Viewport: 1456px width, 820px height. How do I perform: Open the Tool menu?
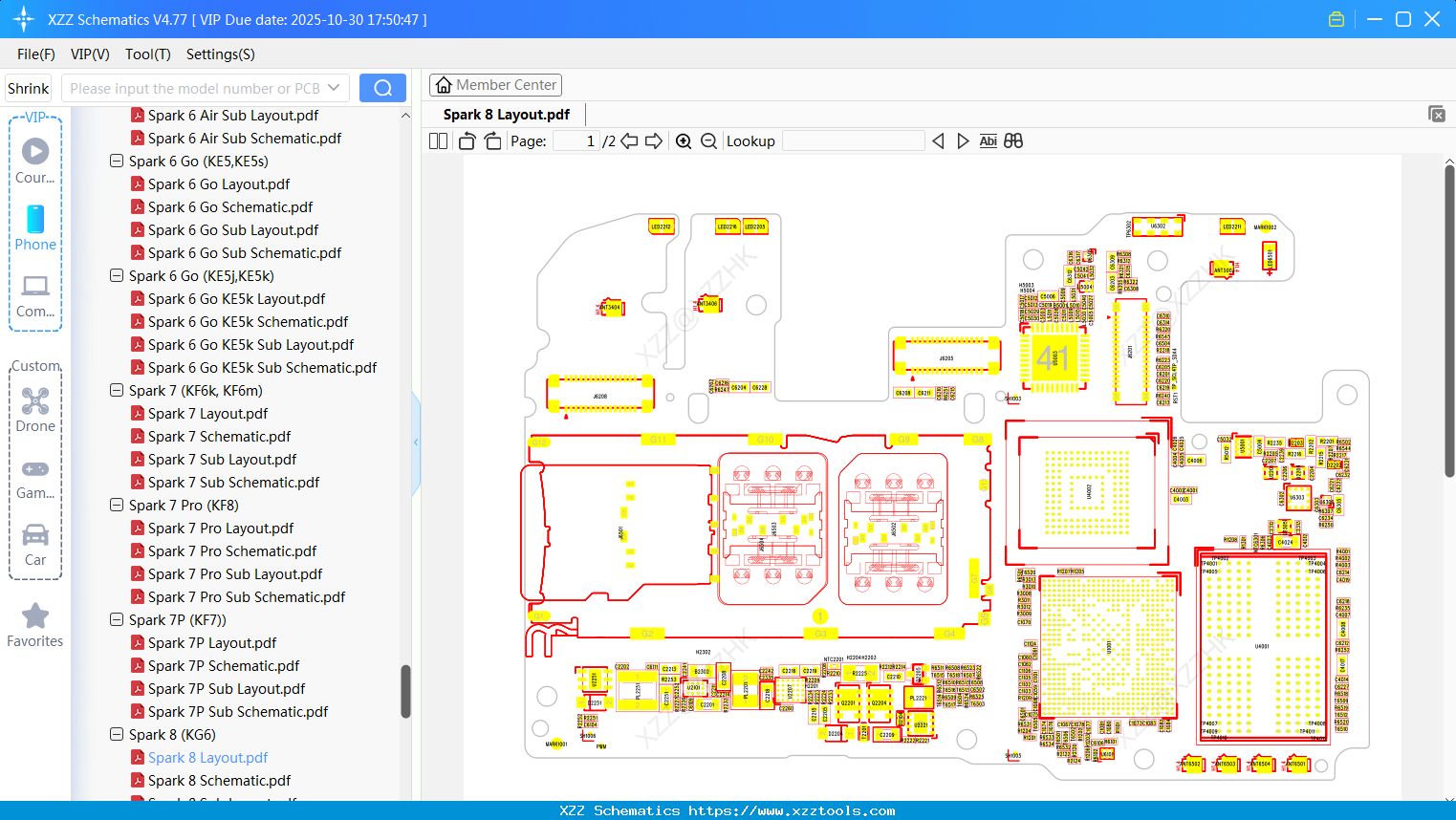tap(147, 54)
